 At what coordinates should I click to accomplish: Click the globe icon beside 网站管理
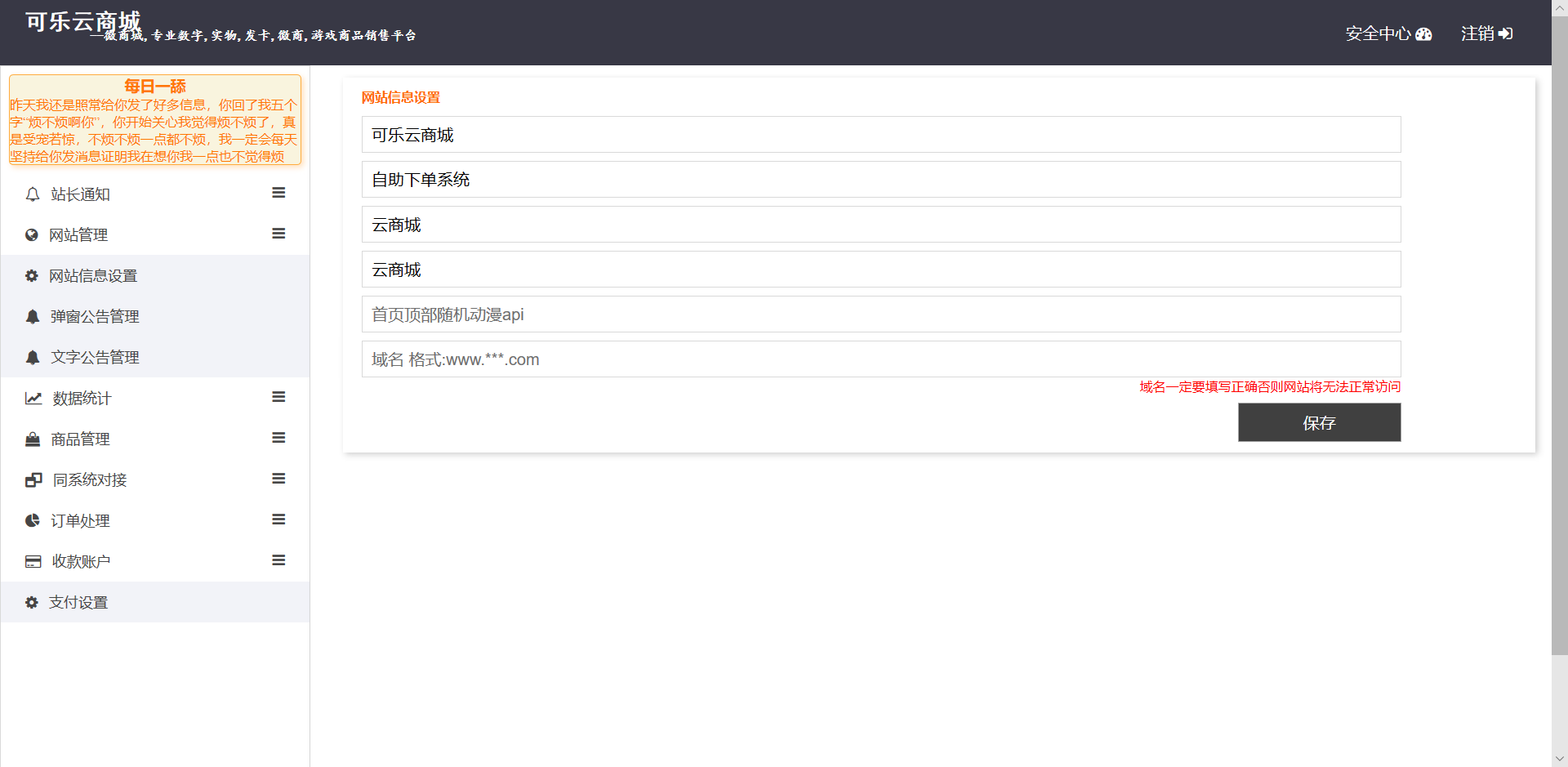coord(32,235)
